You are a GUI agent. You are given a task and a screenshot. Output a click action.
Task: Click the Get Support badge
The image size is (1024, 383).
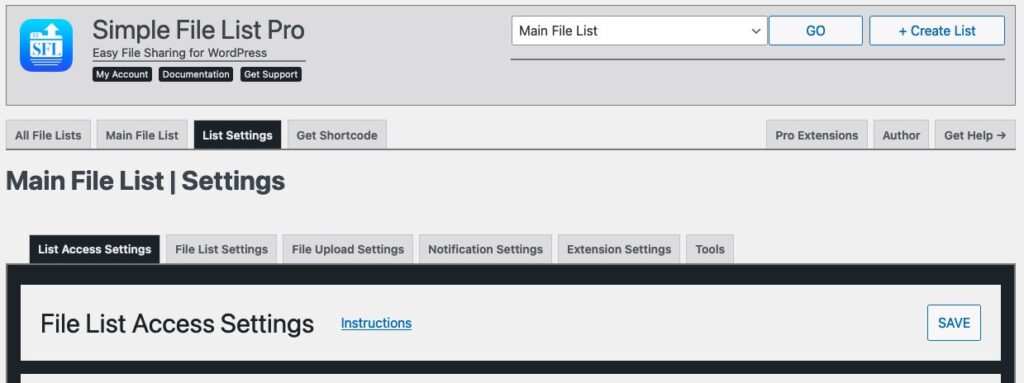271,75
